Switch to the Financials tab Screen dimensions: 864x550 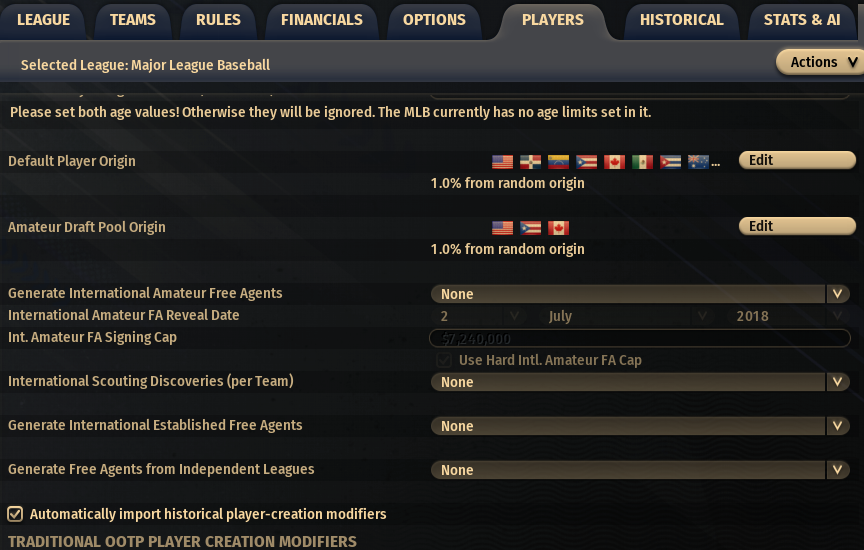(x=321, y=20)
